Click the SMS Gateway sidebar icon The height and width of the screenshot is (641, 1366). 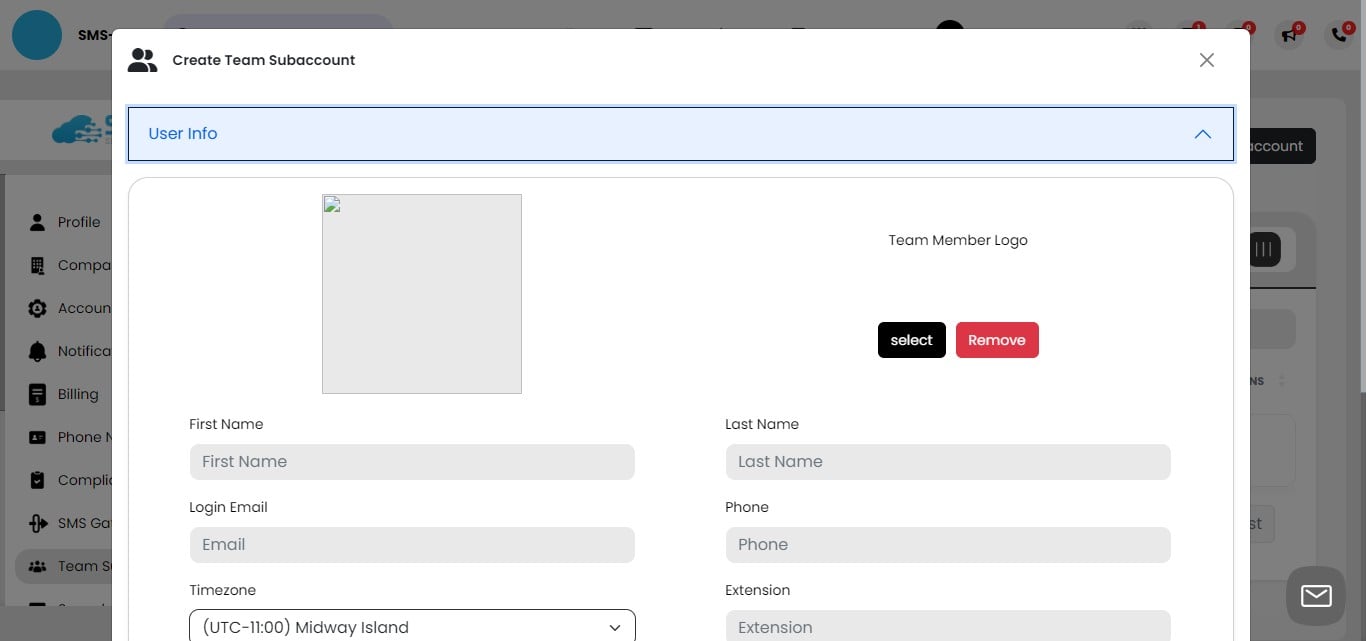pos(36,522)
